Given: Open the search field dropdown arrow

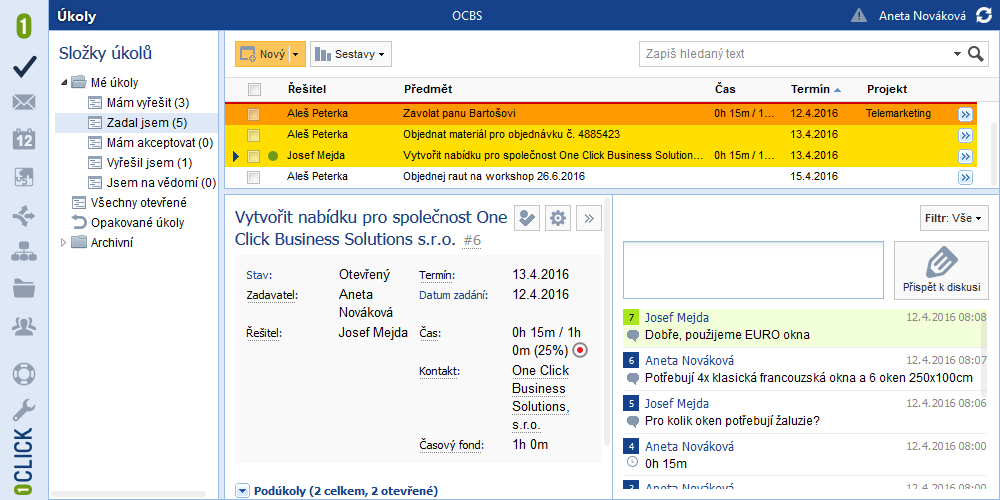Looking at the screenshot, I should pyautogui.click(x=957, y=54).
